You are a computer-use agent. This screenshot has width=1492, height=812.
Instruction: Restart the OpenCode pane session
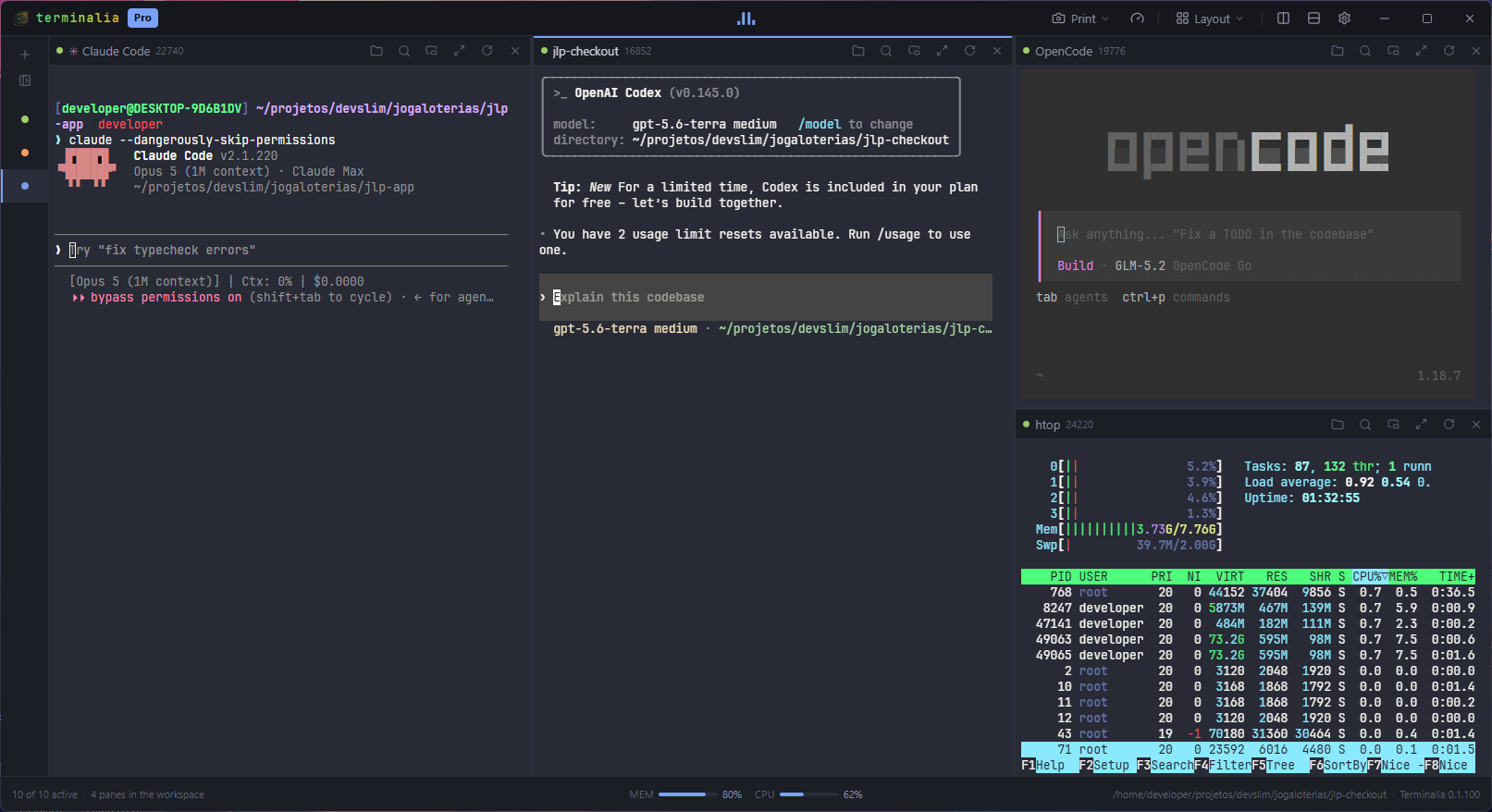(x=1449, y=51)
